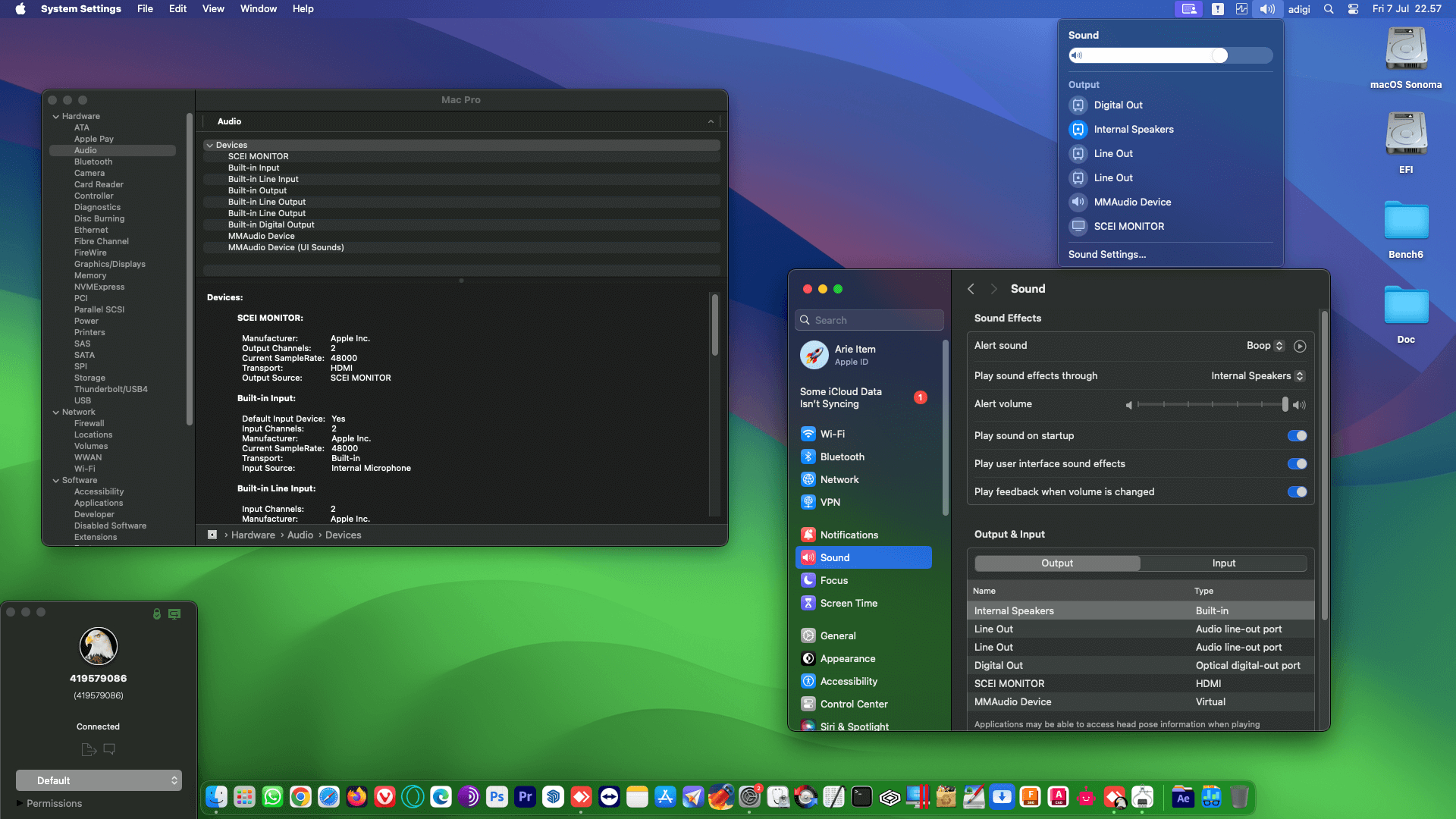Open the View menu

(213, 9)
